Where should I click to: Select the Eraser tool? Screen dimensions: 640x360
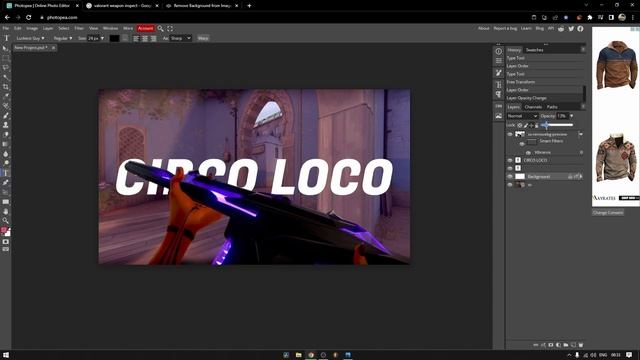click(x=5, y=135)
